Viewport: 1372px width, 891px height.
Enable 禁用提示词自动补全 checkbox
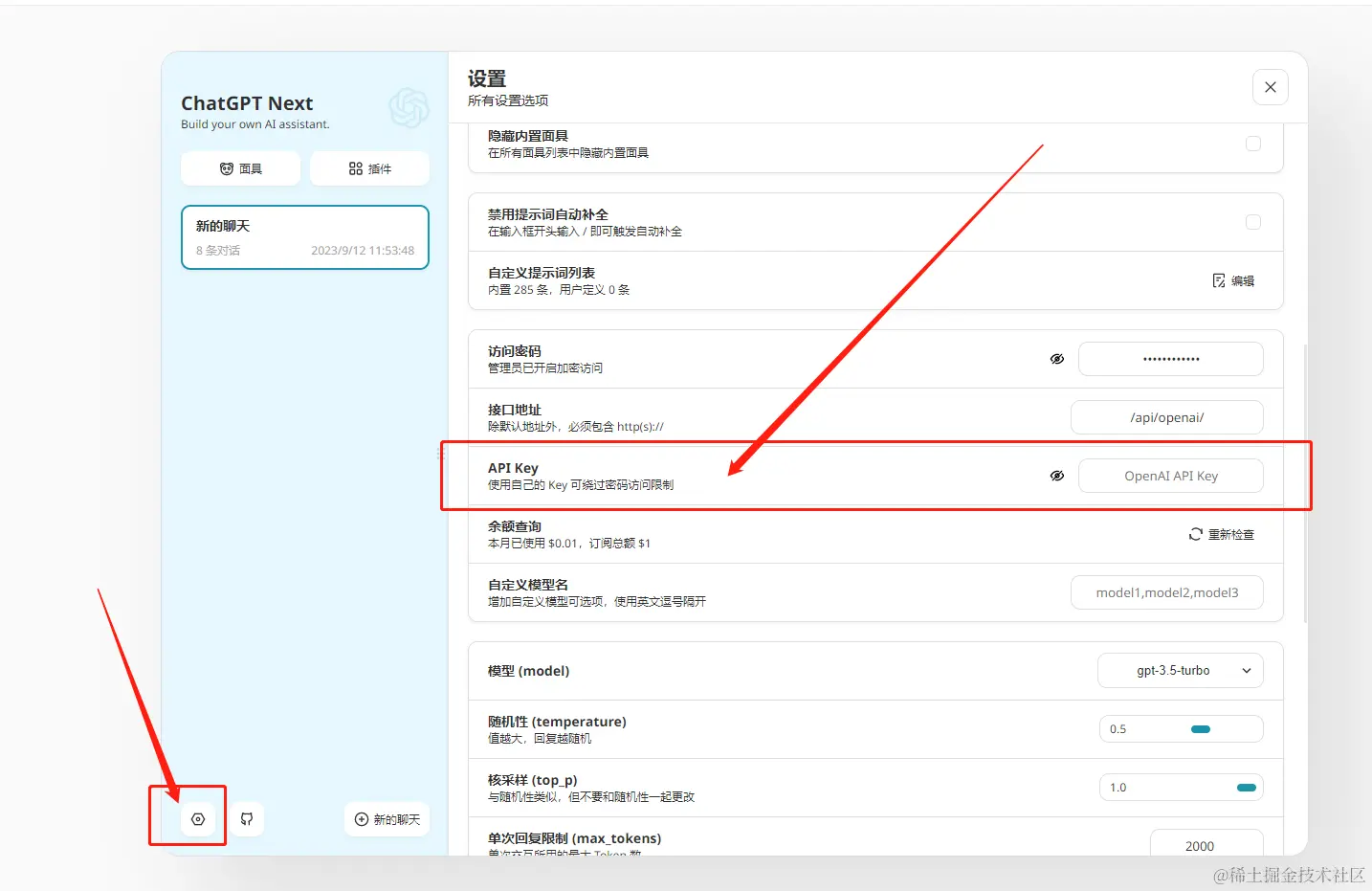point(1253,222)
